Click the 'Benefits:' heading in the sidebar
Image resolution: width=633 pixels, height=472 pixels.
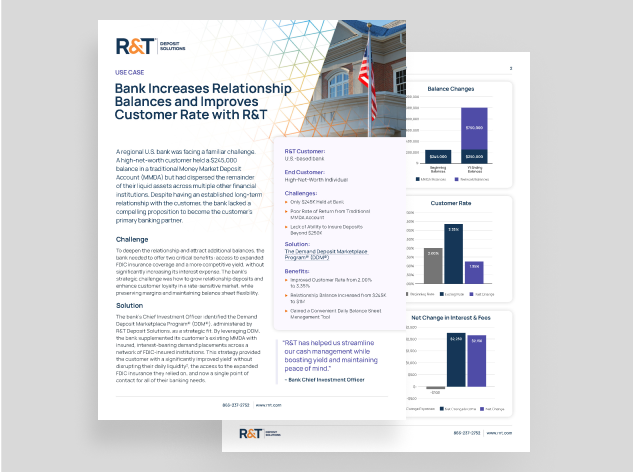(x=297, y=271)
